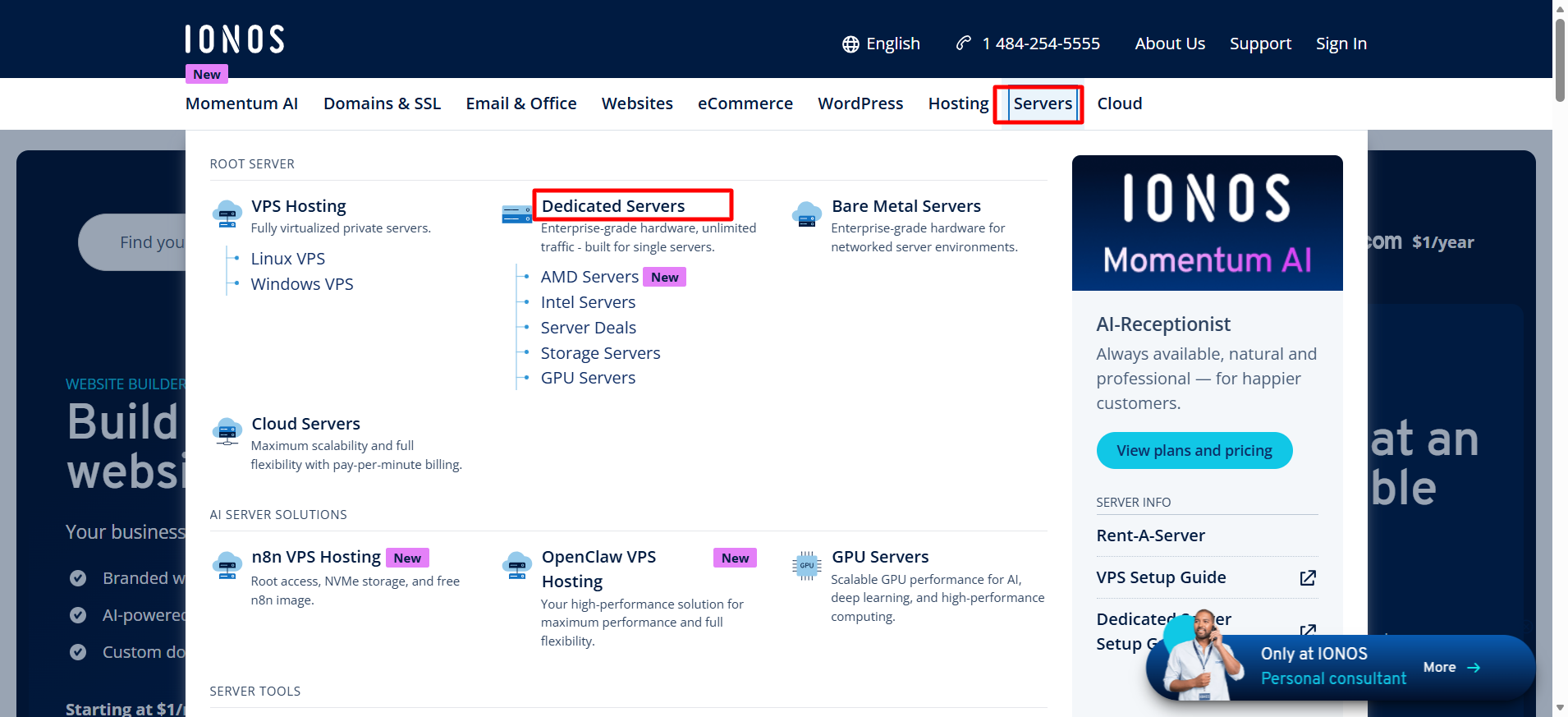Open GPU Servers in AI Server Solutions
The width and height of the screenshot is (1568, 717).
coord(880,557)
